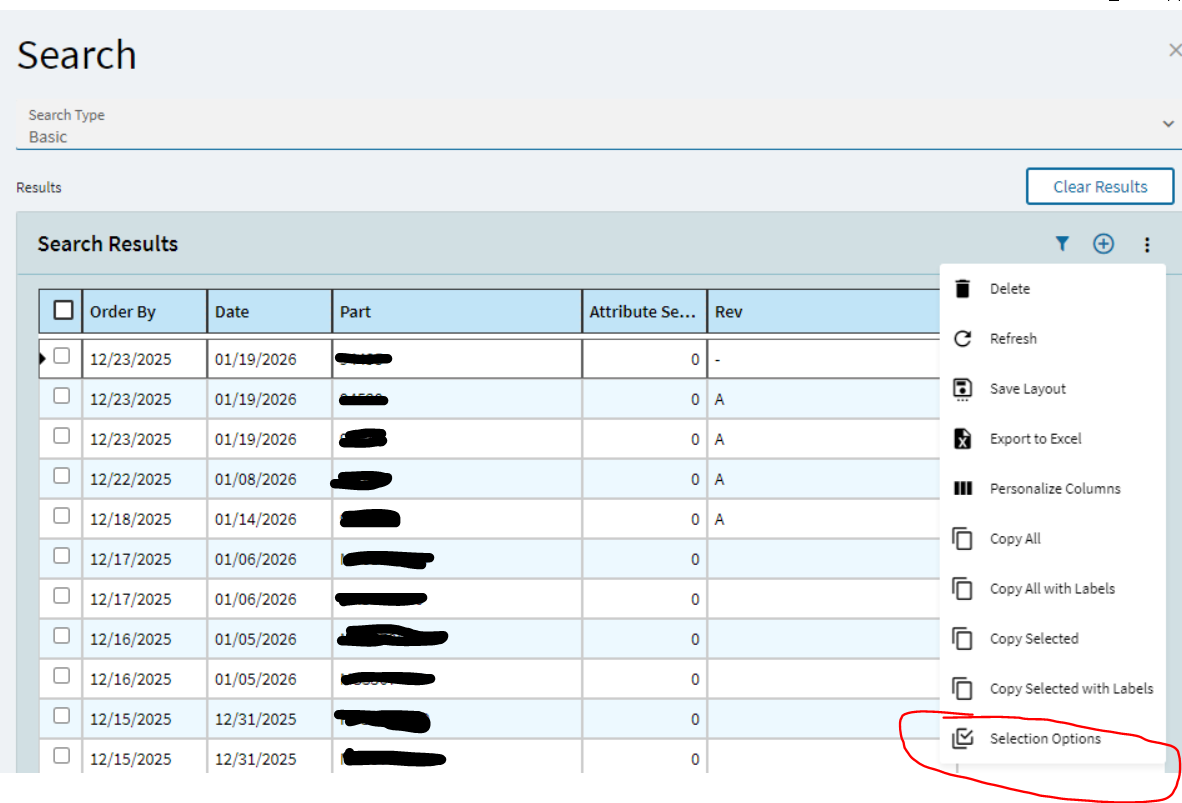Check the second 12/16/2025 row
Image resolution: width=1182 pixels, height=803 pixels.
coord(62,676)
